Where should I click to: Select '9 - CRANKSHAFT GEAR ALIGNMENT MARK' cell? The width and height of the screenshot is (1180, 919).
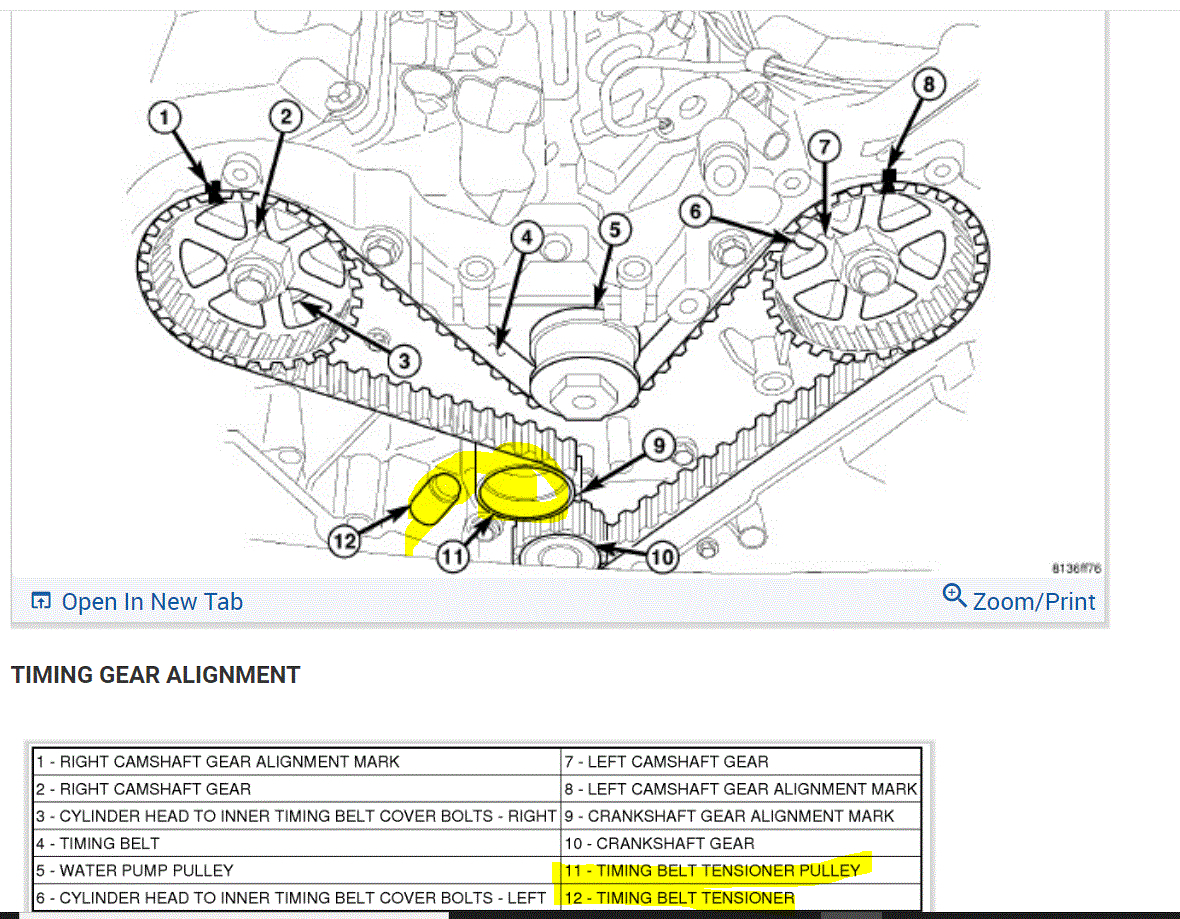point(741,816)
